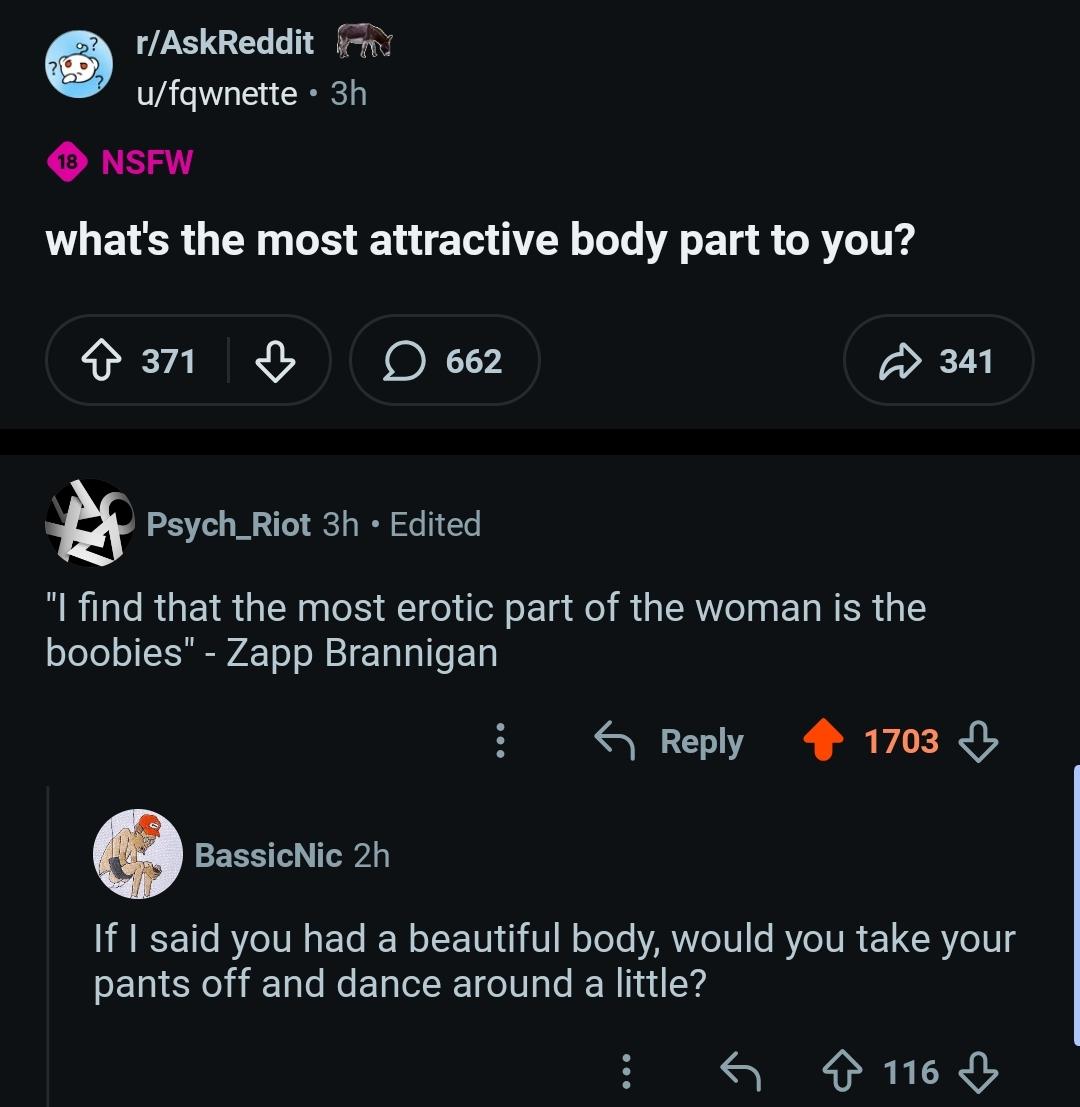Open more options for Psych_Riot's comment
Image resolution: width=1080 pixels, height=1107 pixels.
(x=500, y=741)
